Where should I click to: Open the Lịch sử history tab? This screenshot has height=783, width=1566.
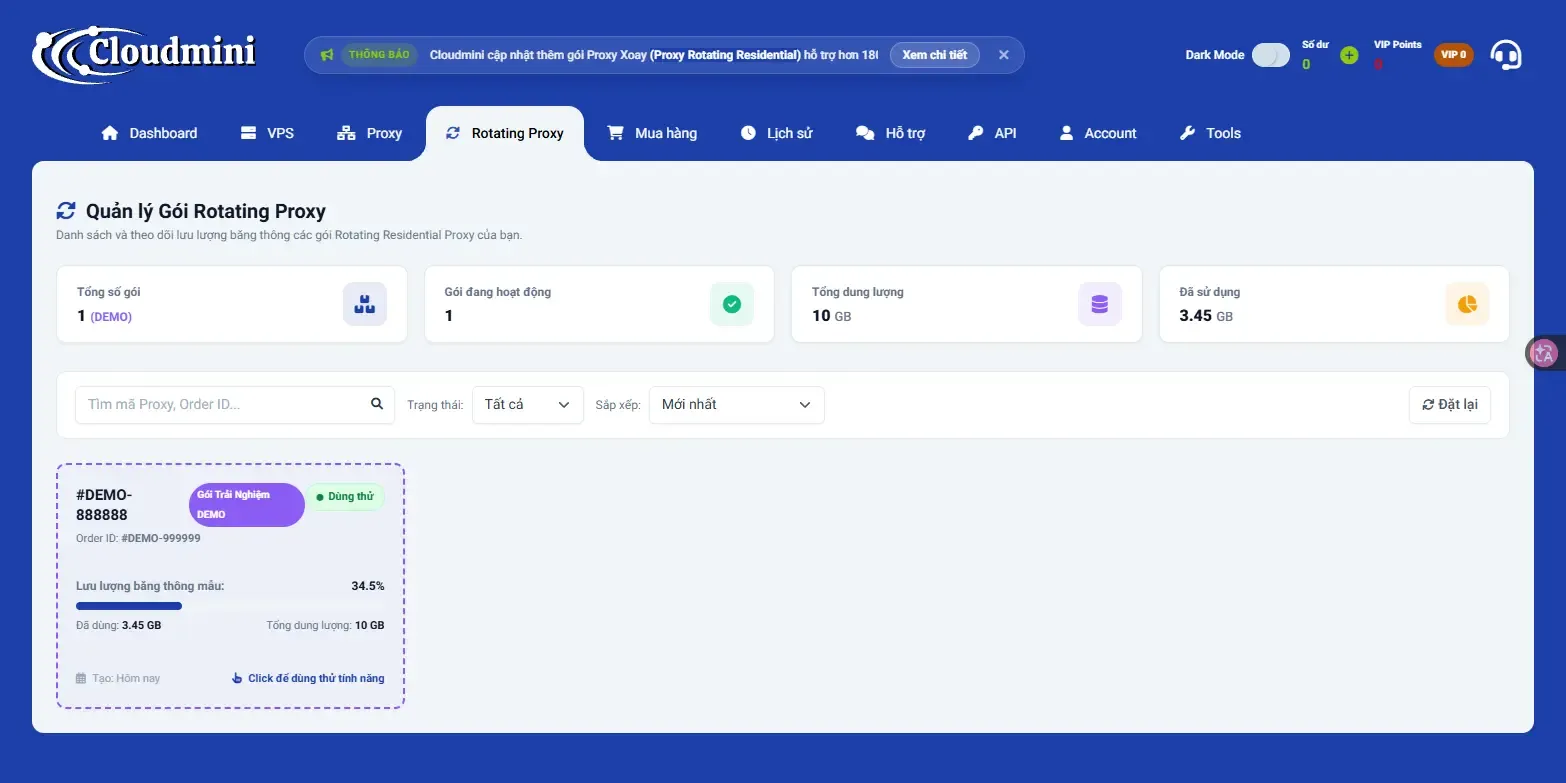(776, 133)
